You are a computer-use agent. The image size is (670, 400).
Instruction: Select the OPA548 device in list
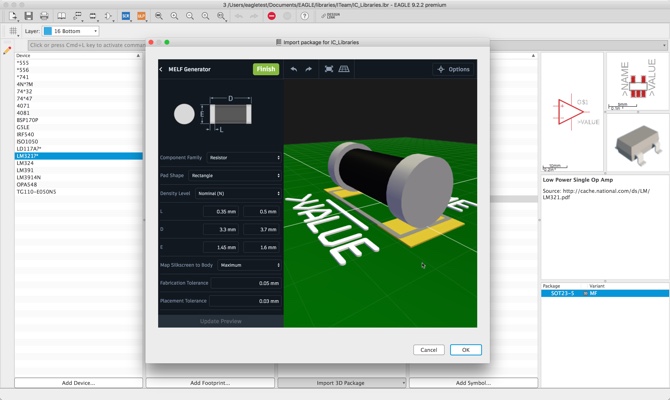click(79, 185)
